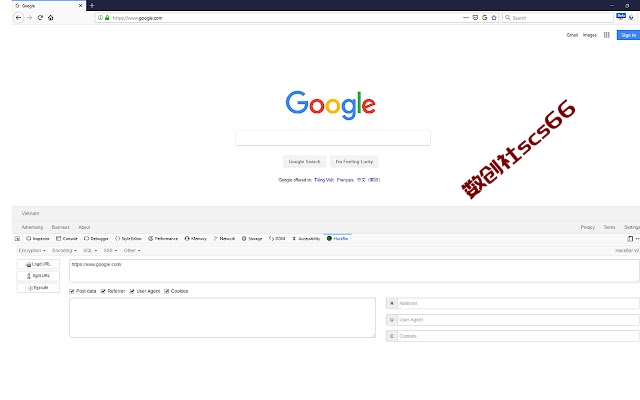Open the Storage devtools tab
Viewport: 640px width, 400px height.
[x=252, y=238]
